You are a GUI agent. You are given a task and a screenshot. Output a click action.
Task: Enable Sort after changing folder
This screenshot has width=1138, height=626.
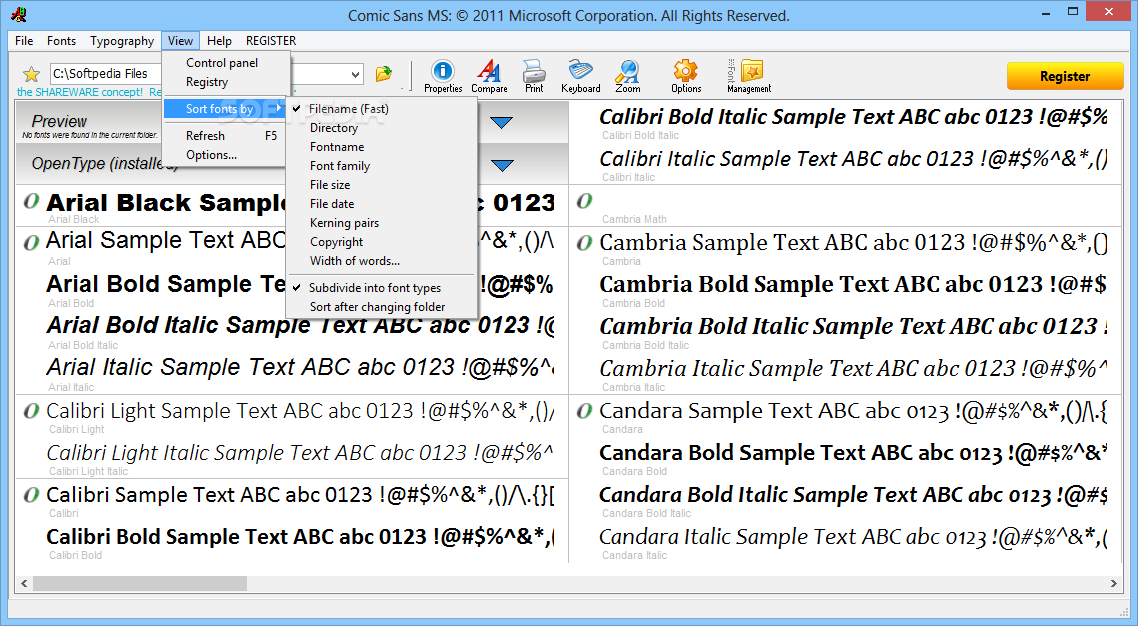[382, 307]
